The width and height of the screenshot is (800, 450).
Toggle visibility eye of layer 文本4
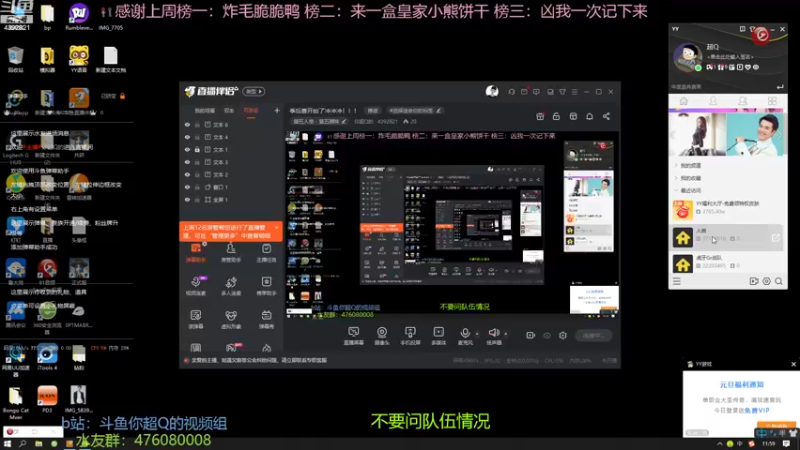point(187,137)
